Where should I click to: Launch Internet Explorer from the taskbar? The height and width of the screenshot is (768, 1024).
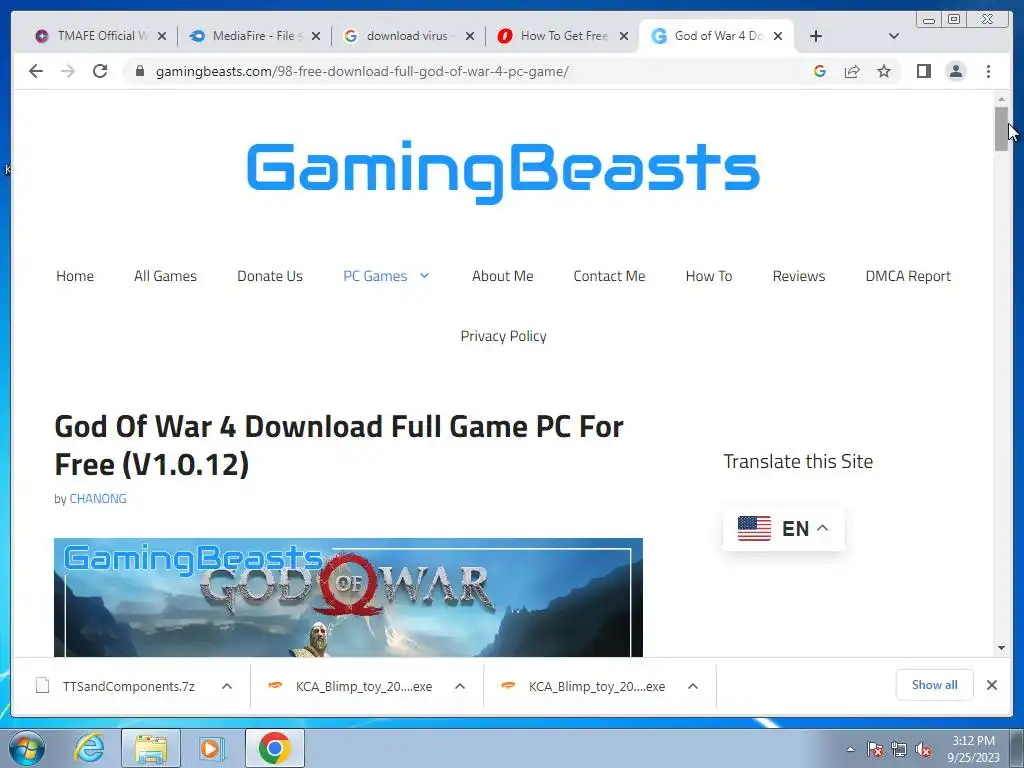coord(88,748)
